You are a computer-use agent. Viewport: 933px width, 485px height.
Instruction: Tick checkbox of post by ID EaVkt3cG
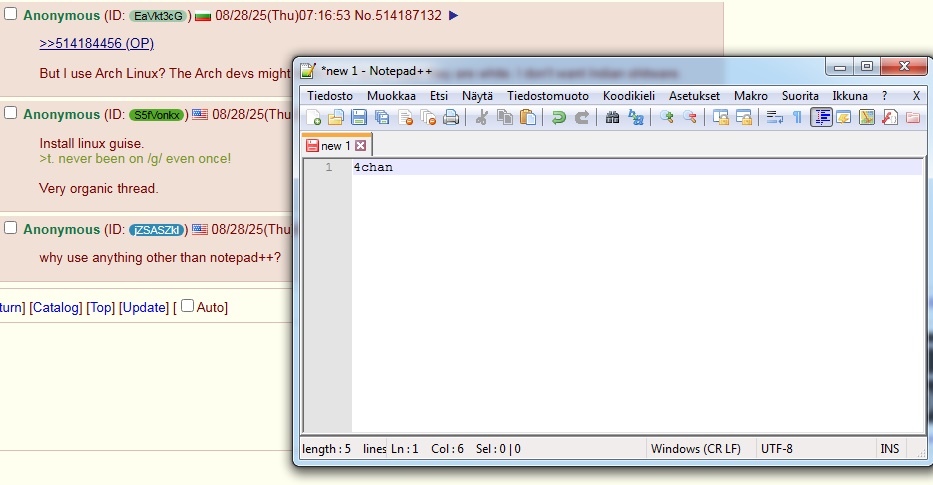(x=11, y=14)
